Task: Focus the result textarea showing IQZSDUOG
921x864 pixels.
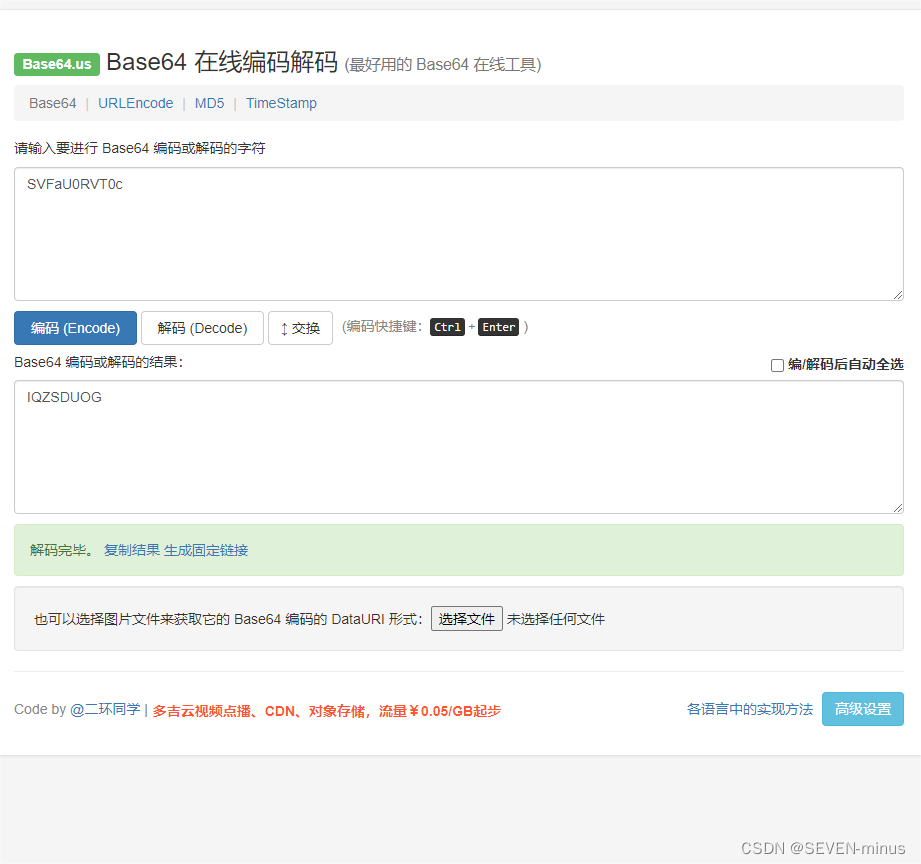Action: 459,447
